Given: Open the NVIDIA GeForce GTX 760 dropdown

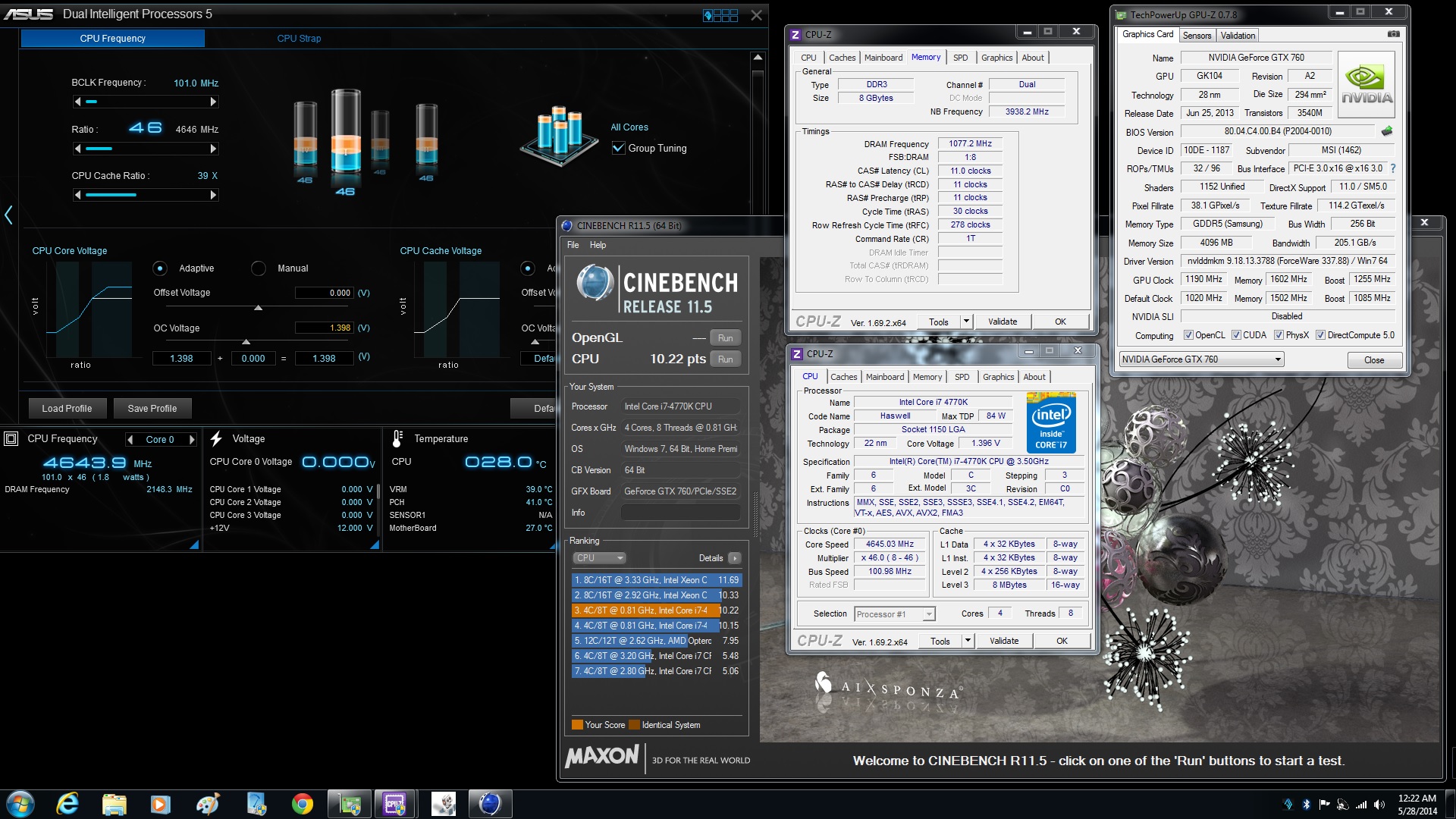Looking at the screenshot, I should point(1201,359).
